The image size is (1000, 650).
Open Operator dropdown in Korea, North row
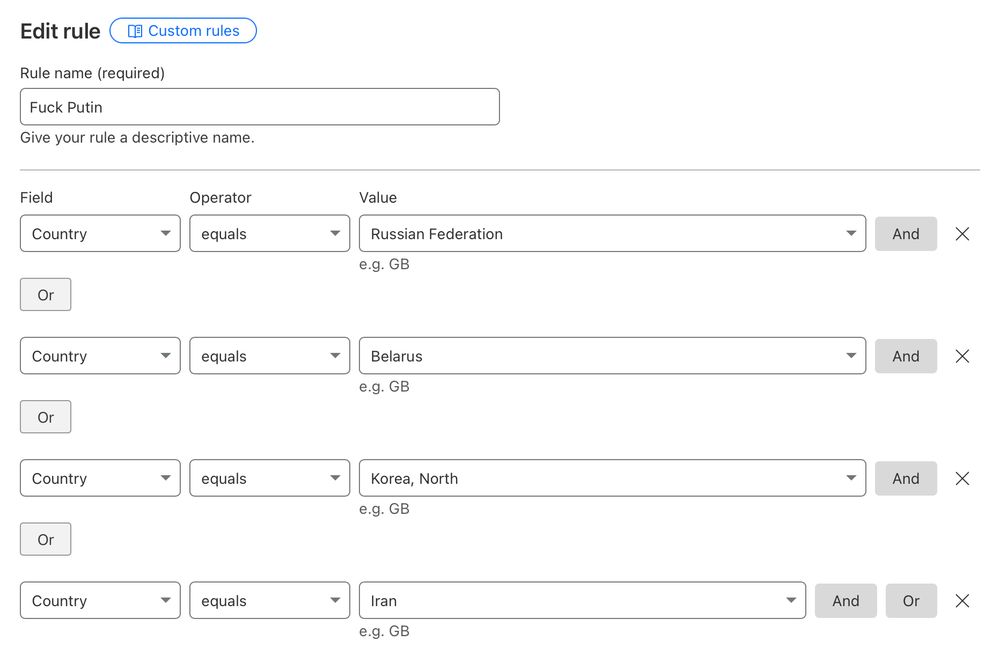coord(270,478)
